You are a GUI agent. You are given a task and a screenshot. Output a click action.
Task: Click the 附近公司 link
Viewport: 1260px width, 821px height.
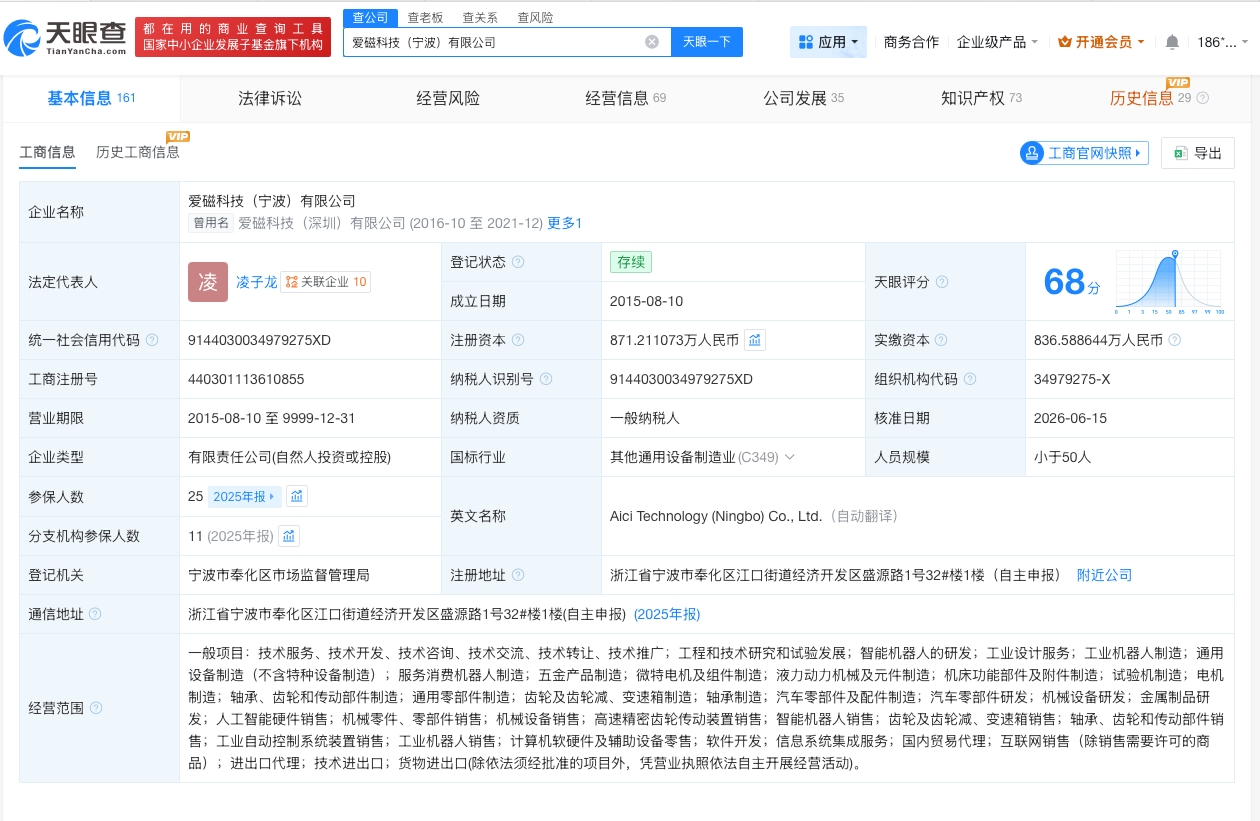click(1104, 575)
